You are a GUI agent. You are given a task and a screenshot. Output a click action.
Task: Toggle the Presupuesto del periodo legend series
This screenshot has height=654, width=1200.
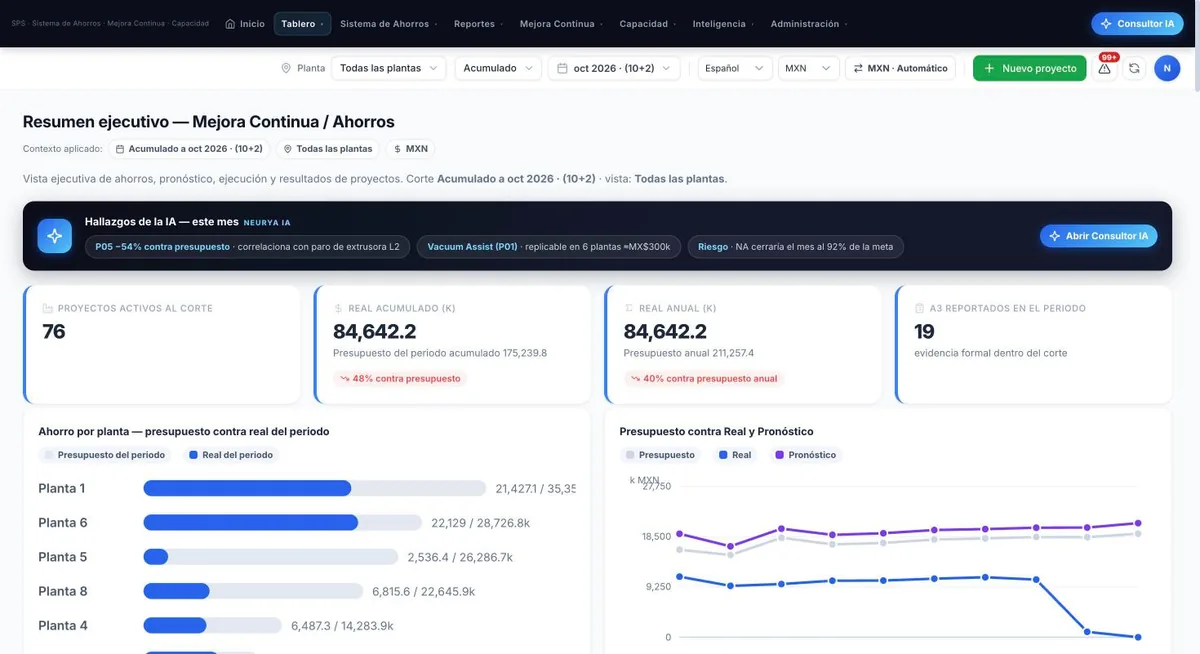click(104, 455)
